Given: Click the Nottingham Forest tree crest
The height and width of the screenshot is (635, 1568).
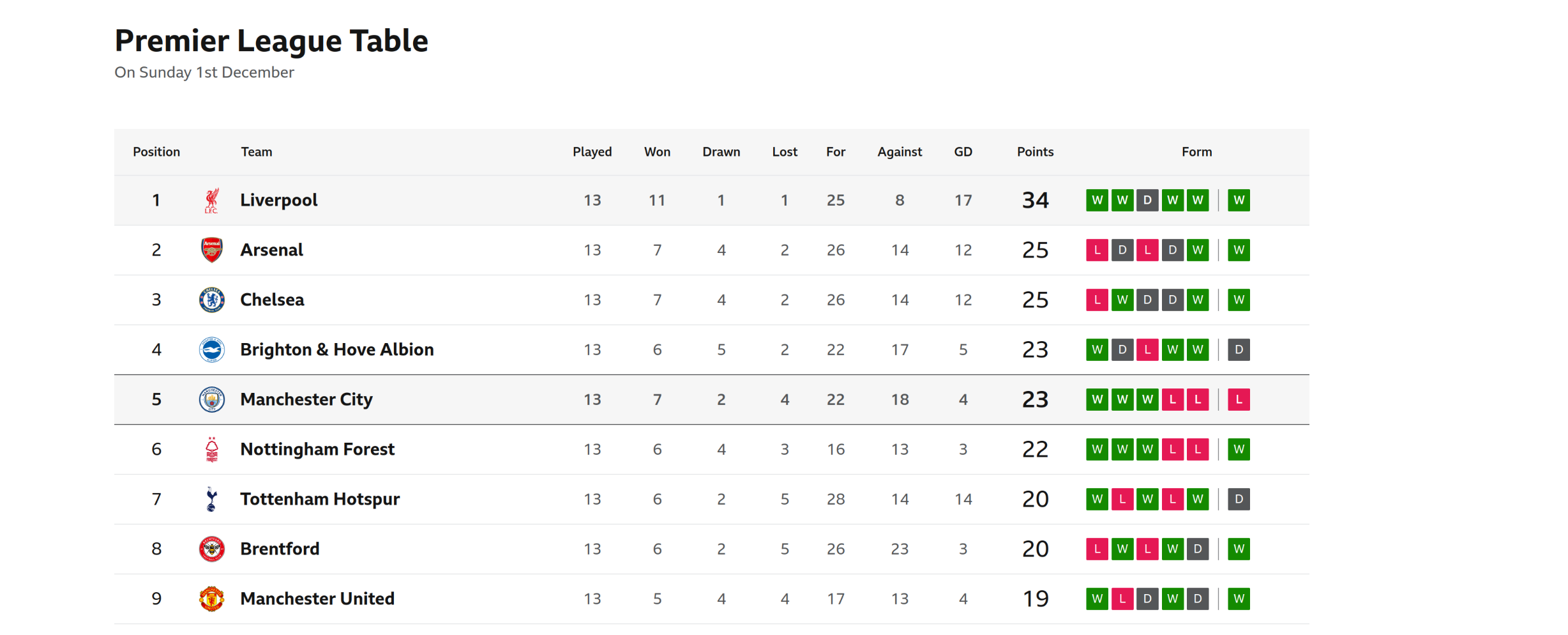Looking at the screenshot, I should pyautogui.click(x=211, y=449).
